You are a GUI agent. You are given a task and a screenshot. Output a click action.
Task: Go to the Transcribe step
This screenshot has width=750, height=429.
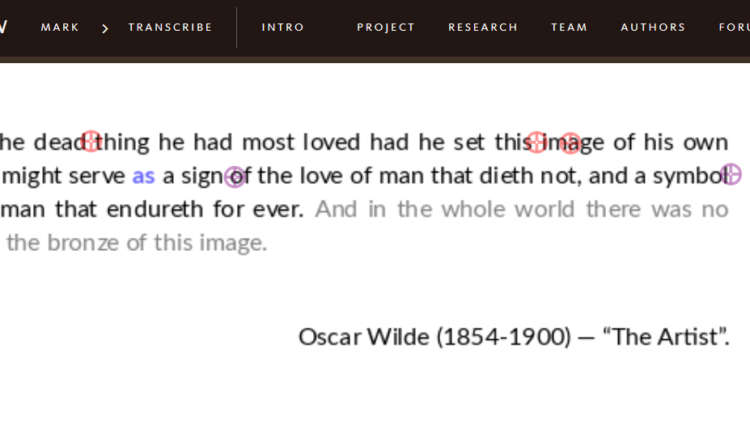(x=170, y=27)
